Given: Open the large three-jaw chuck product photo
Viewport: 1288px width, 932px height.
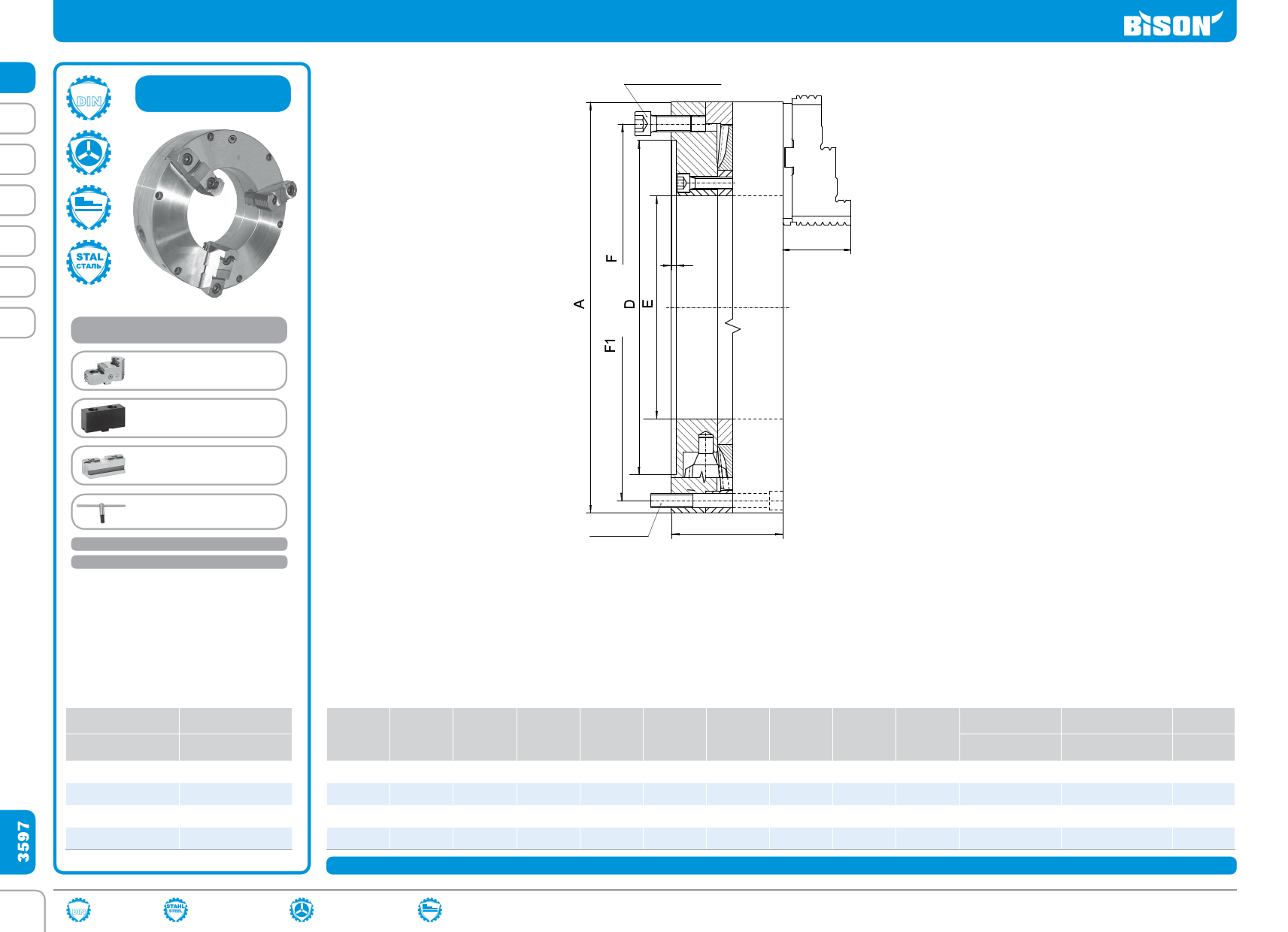Looking at the screenshot, I should tap(214, 214).
